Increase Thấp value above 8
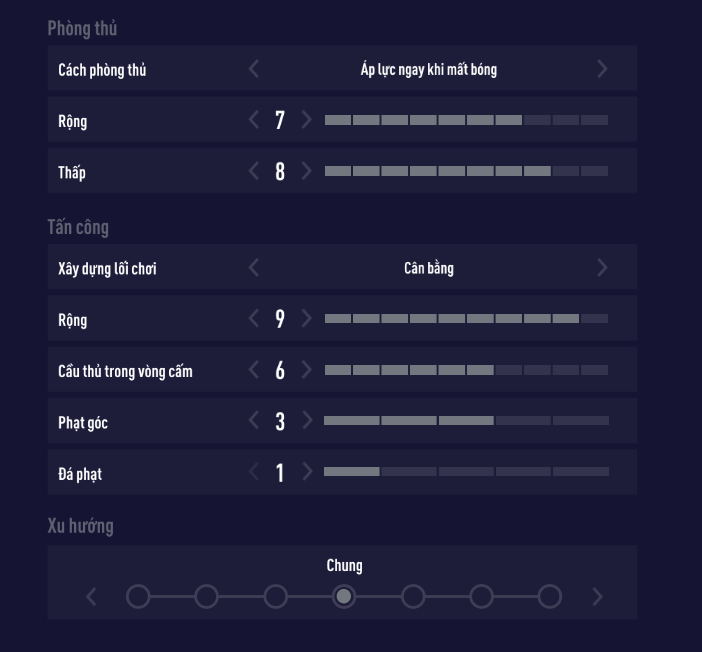 click(x=306, y=171)
